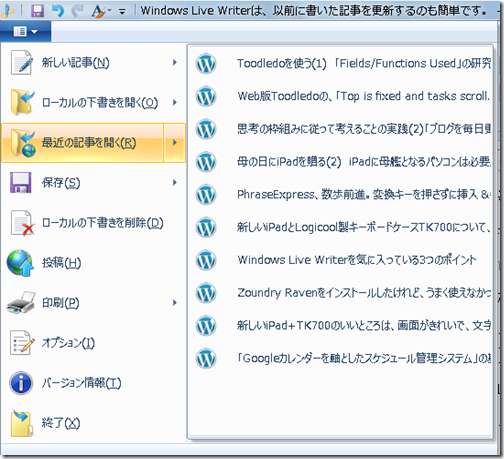
Task: Click WordPress icon beside Logicool製キーボードケース post
Action: point(206,227)
